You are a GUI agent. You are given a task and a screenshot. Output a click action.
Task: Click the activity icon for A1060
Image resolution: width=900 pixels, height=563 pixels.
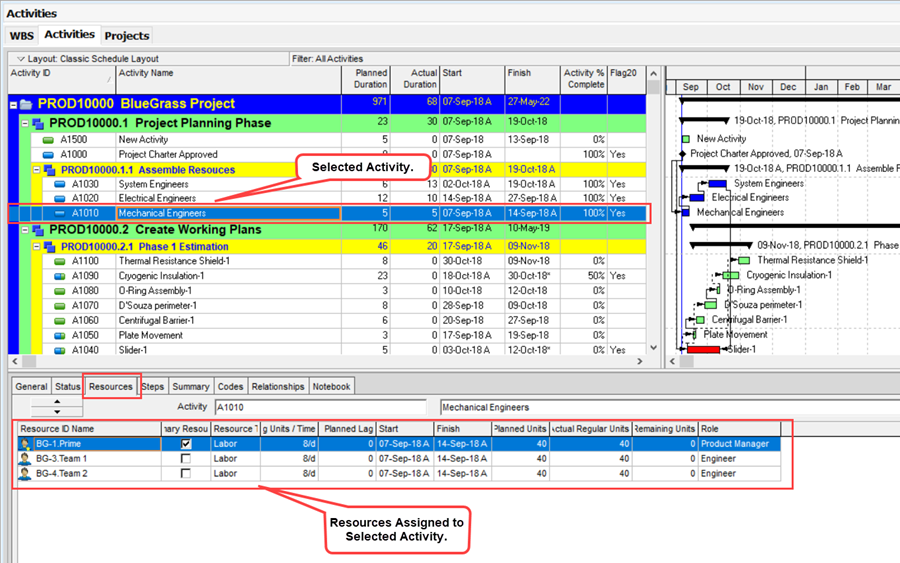[60, 321]
